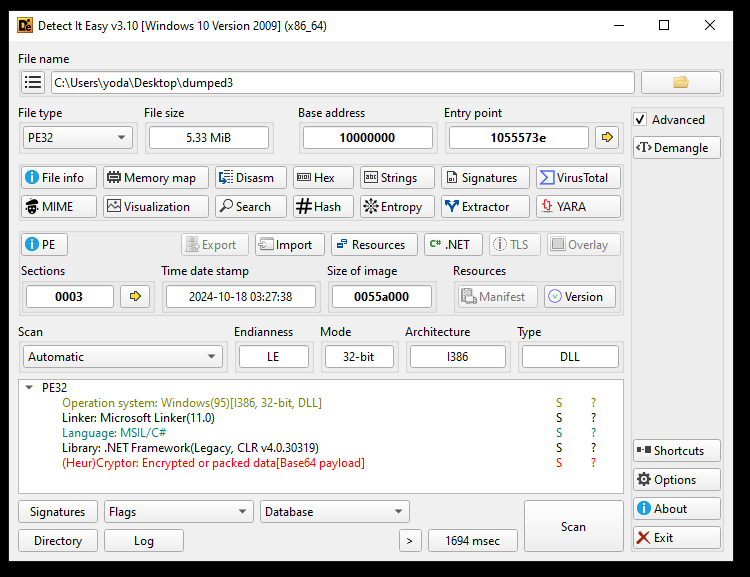The height and width of the screenshot is (577, 750).
Task: Click the Base address field 10000000
Action: coord(367,138)
